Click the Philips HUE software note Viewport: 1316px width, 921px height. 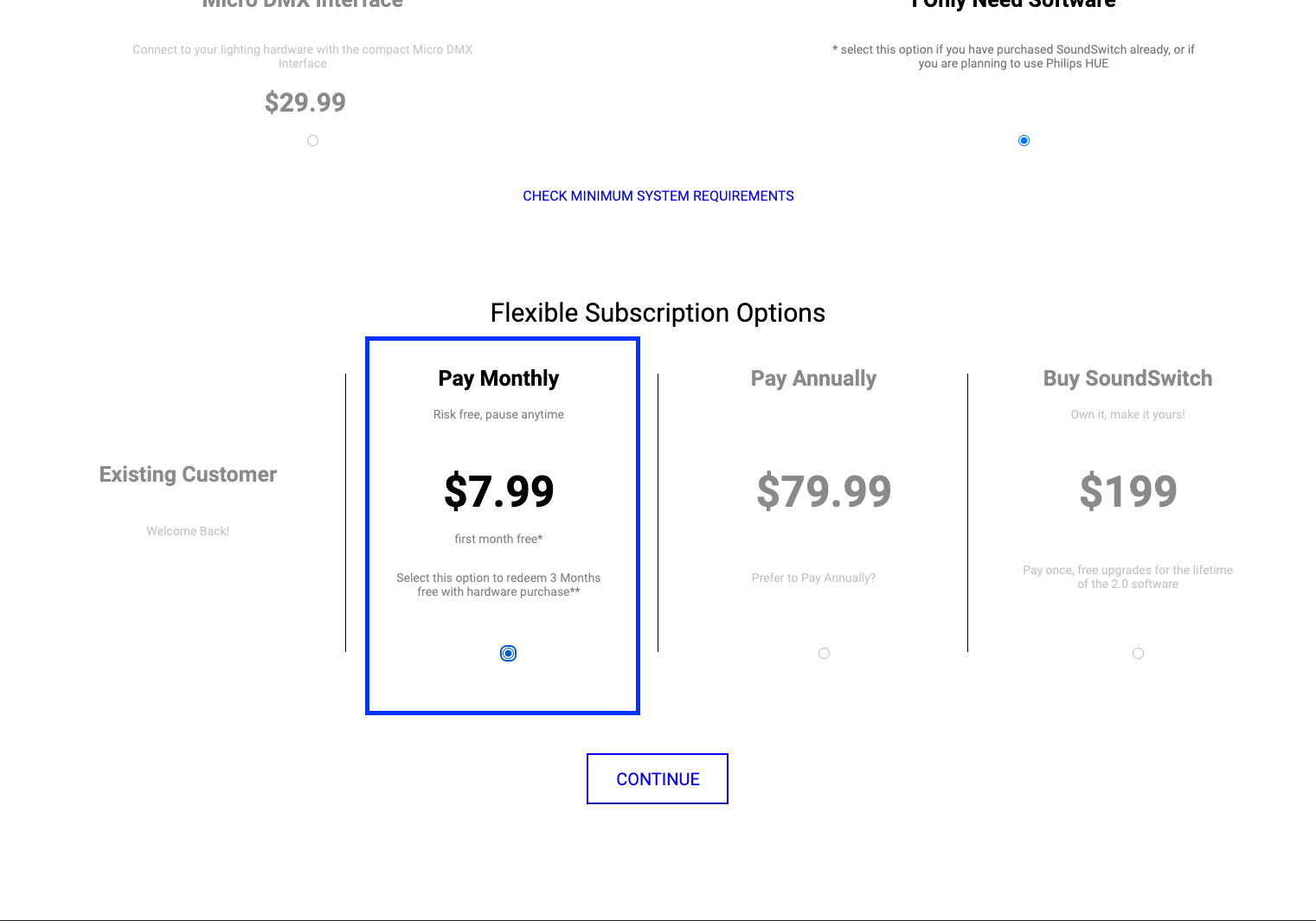point(1013,56)
